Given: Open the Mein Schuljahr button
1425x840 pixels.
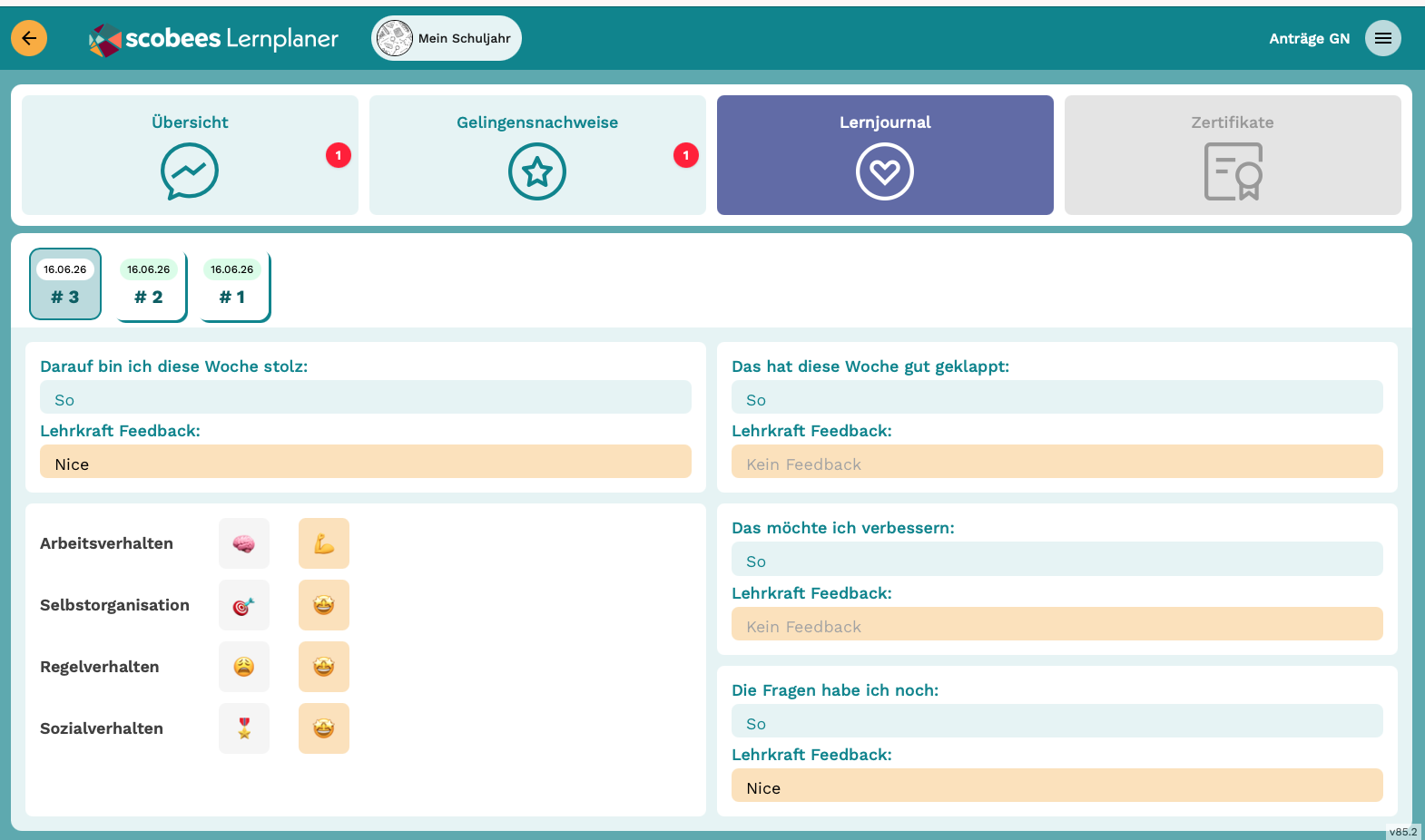Looking at the screenshot, I should click(x=447, y=38).
